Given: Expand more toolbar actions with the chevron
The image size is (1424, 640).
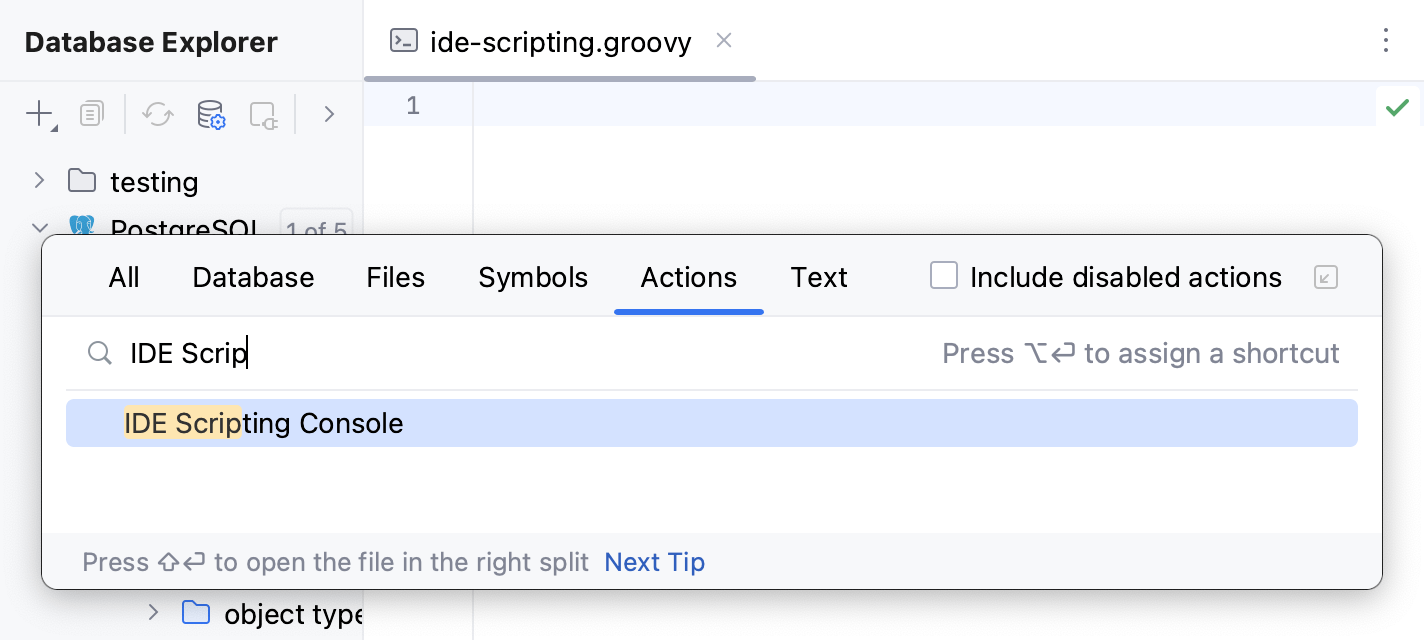Looking at the screenshot, I should (x=330, y=114).
